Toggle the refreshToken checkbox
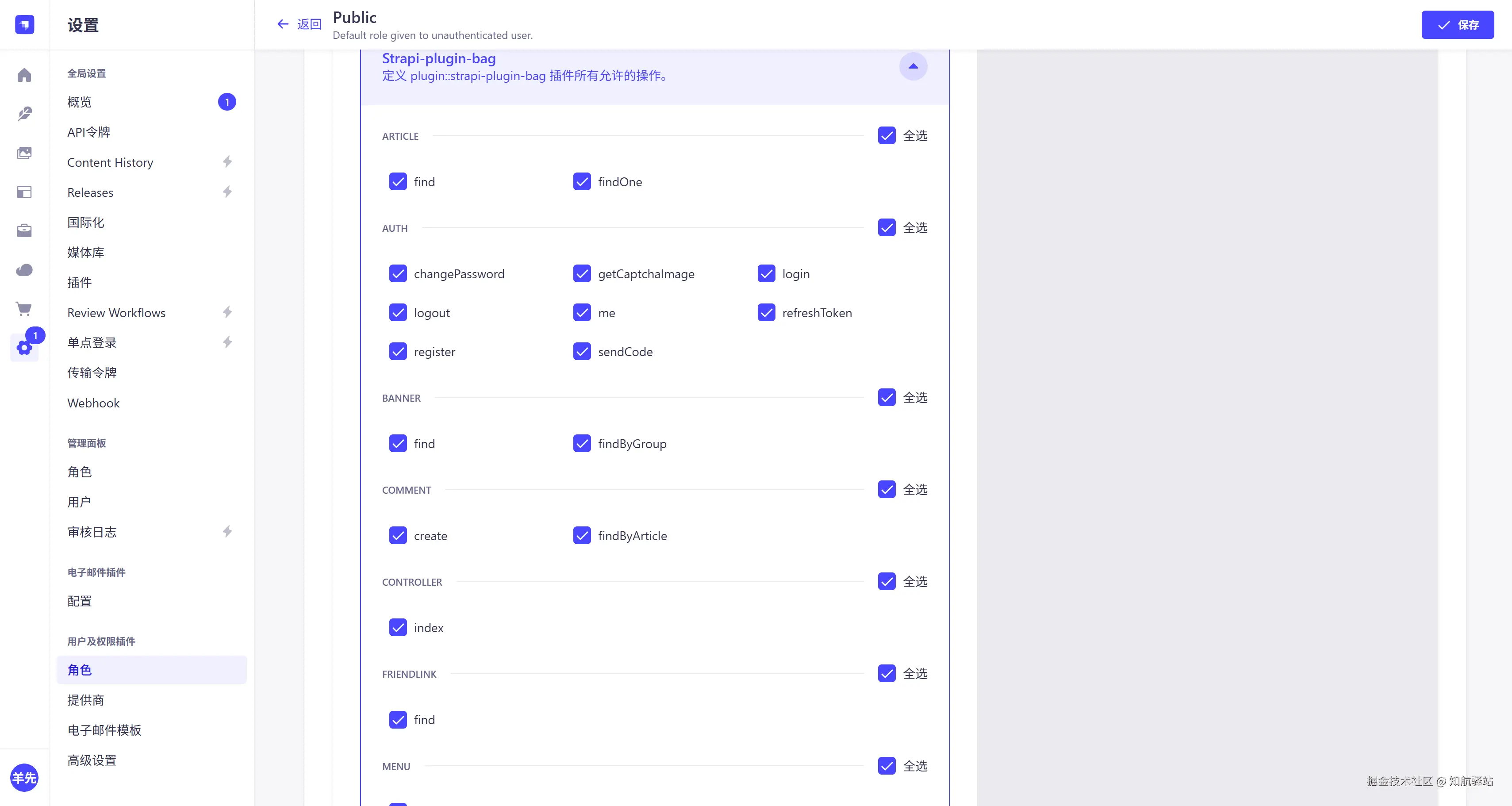This screenshot has height=806, width=1512. (766, 313)
